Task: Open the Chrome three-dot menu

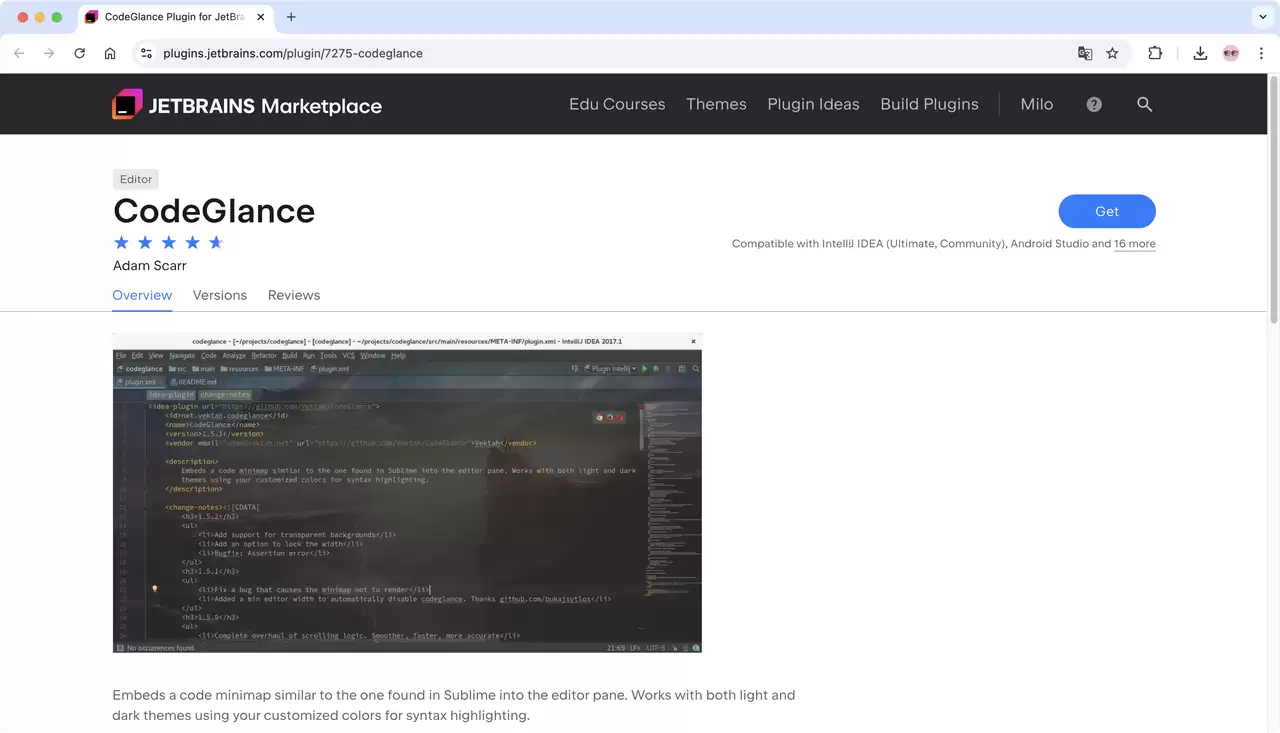Action: pyautogui.click(x=1261, y=53)
